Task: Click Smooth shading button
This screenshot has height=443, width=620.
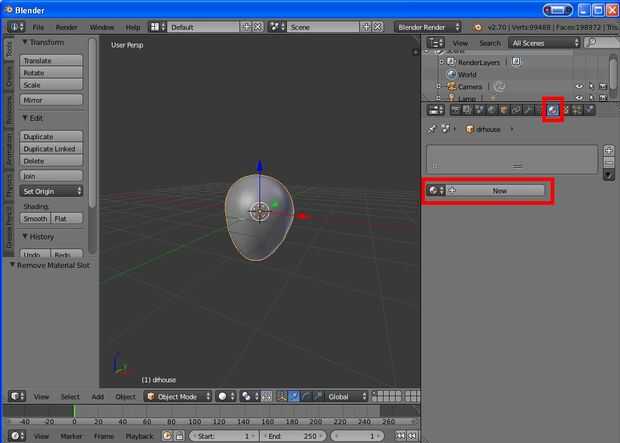Action: coord(35,218)
